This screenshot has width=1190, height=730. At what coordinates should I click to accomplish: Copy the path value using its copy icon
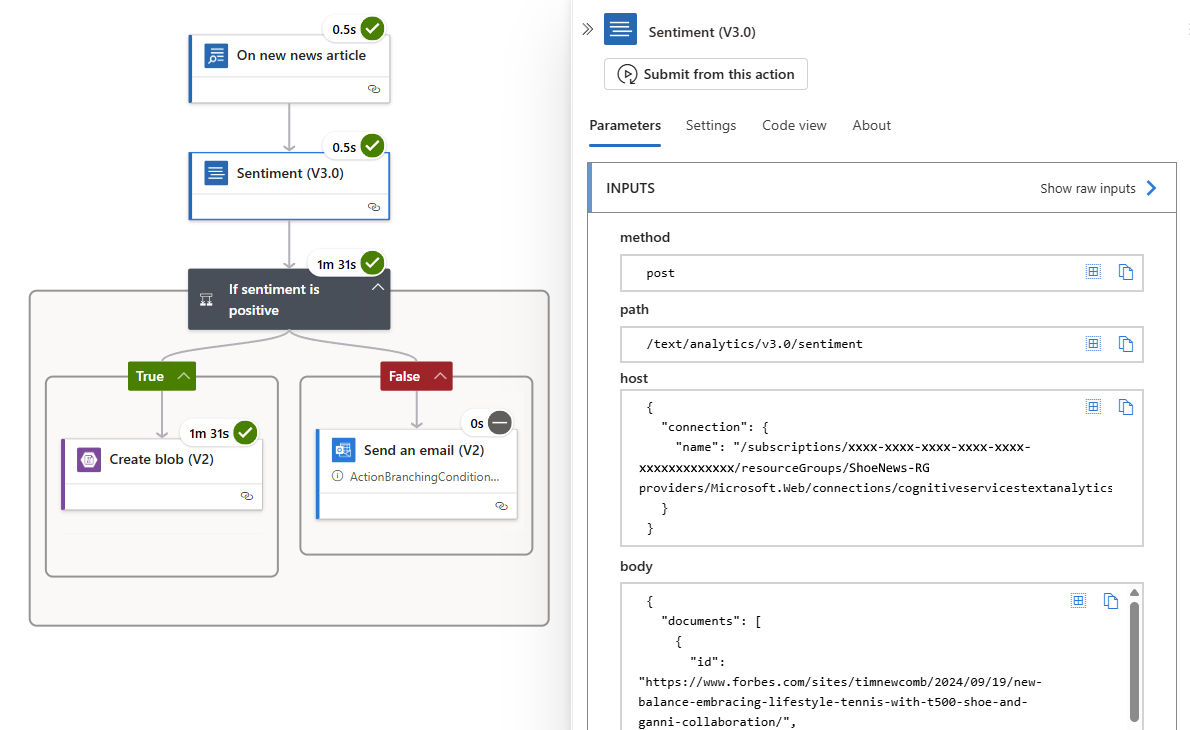coord(1126,343)
